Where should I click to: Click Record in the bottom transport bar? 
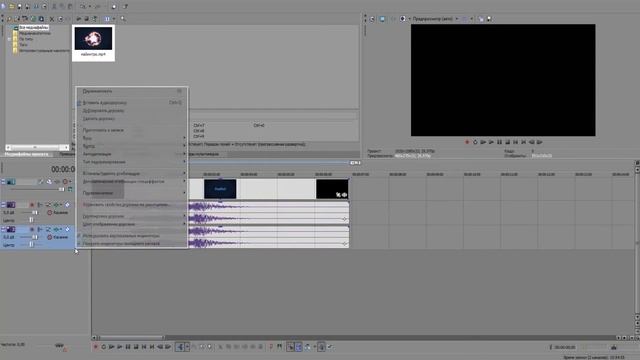[x=96, y=347]
